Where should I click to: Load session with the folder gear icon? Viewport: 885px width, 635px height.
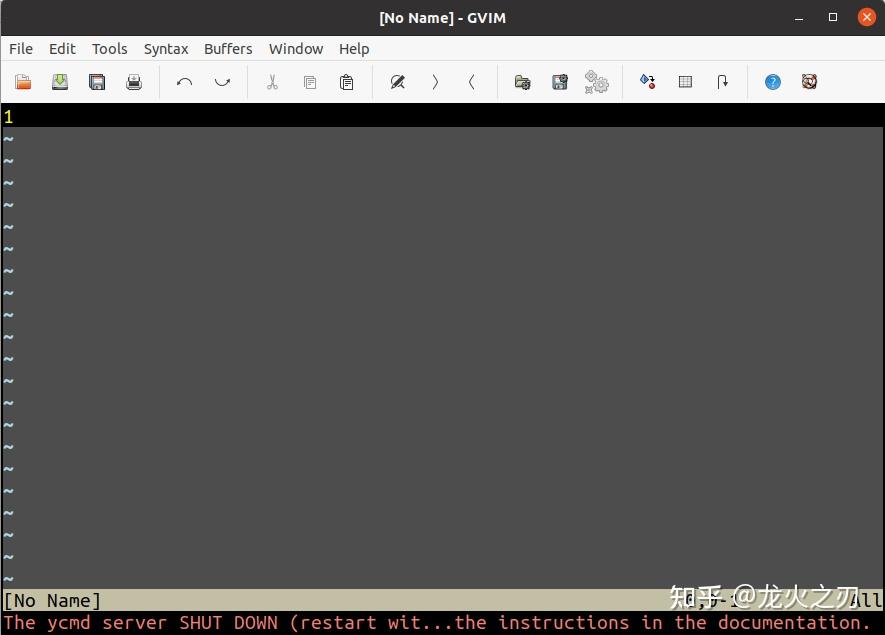[523, 82]
